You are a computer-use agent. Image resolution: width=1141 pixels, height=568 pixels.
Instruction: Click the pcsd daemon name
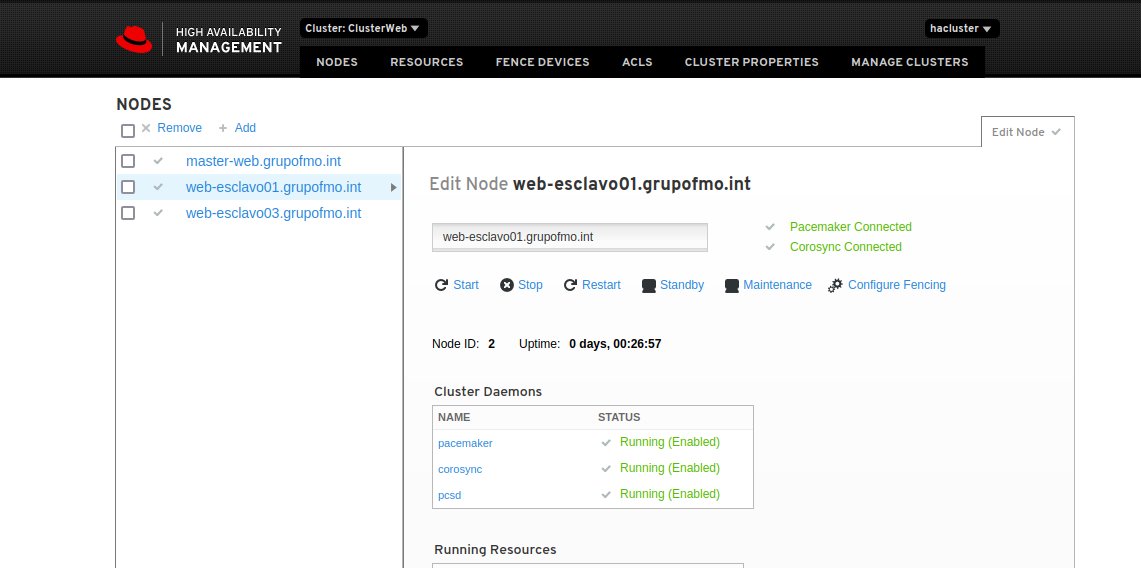pos(450,495)
